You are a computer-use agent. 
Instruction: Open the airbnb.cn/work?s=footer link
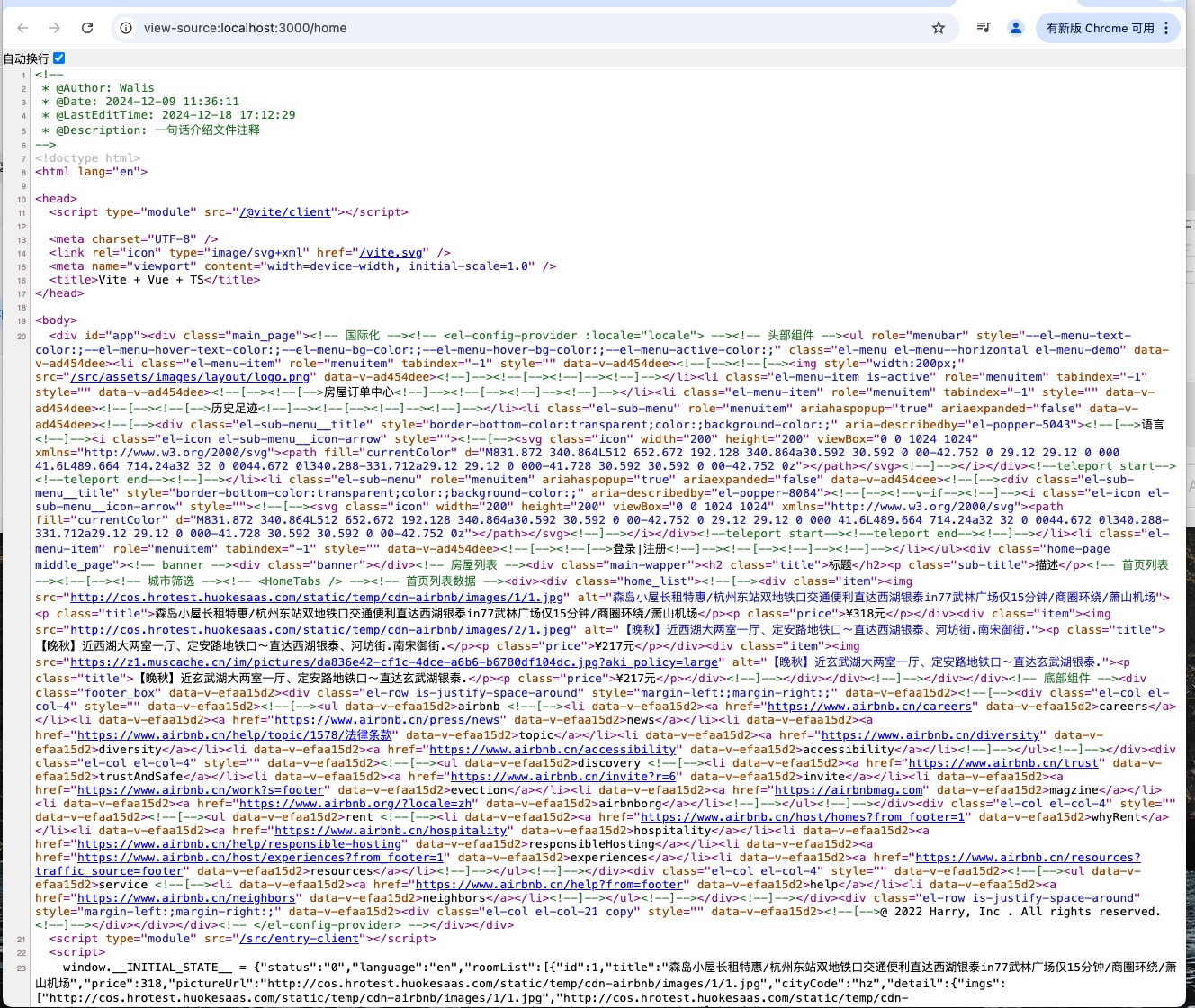coord(200,790)
